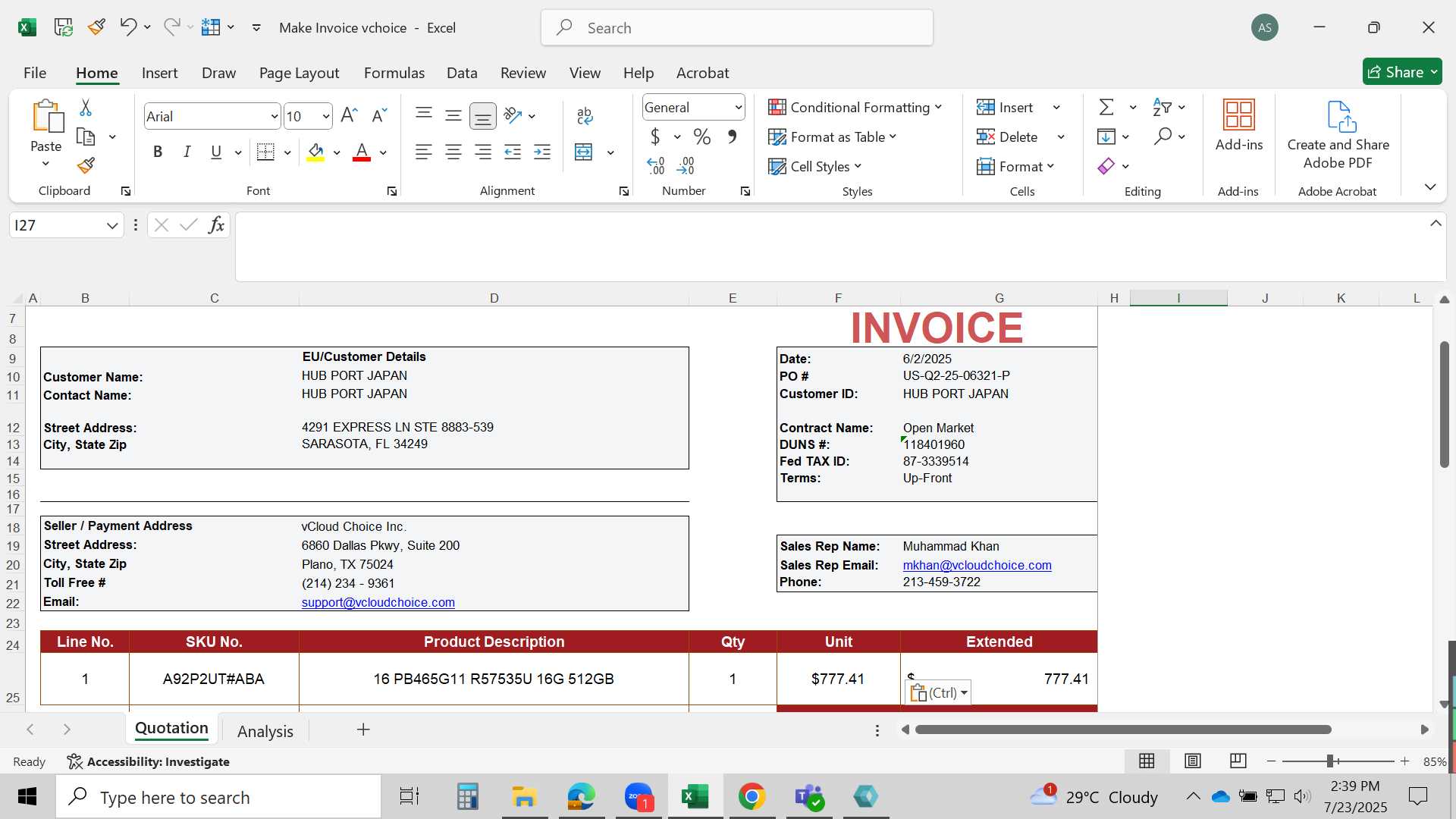Click the Increase Font Size icon
1456x819 pixels.
pos(349,115)
